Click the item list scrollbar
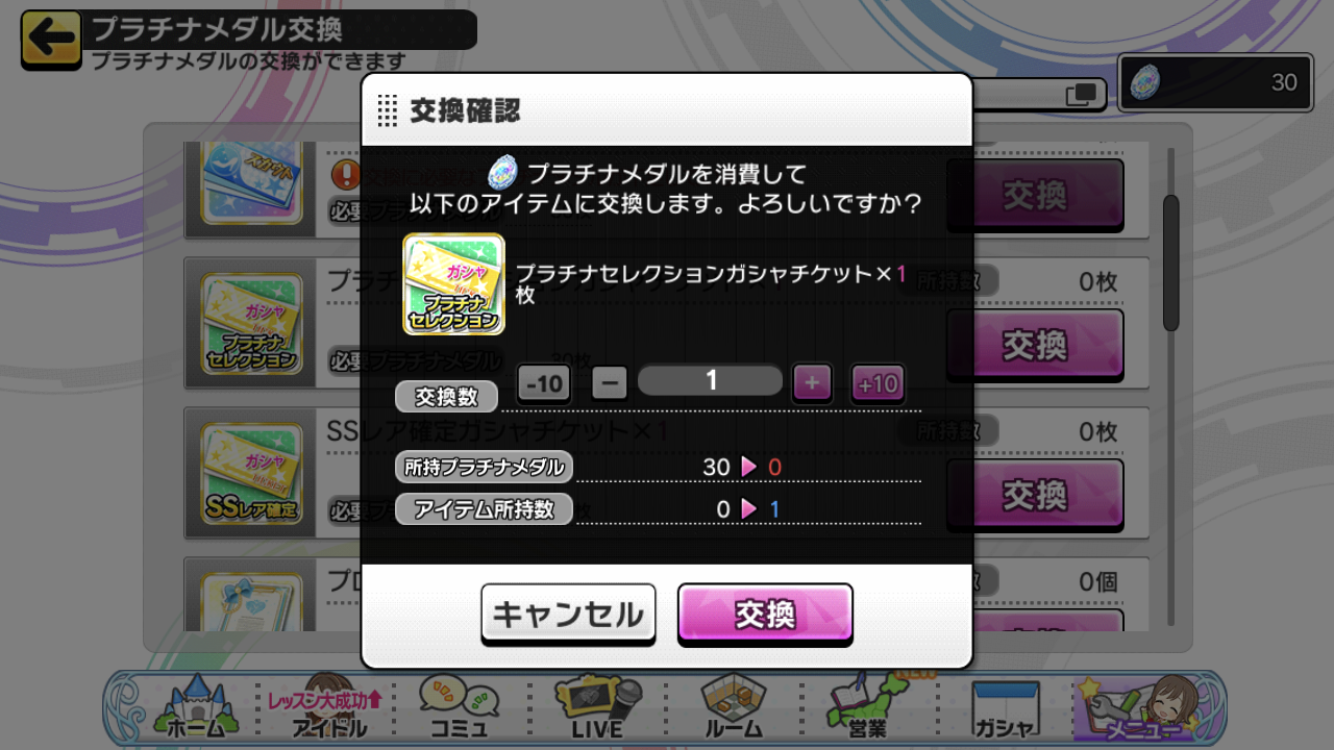This screenshot has height=750, width=1334. [x=1171, y=262]
